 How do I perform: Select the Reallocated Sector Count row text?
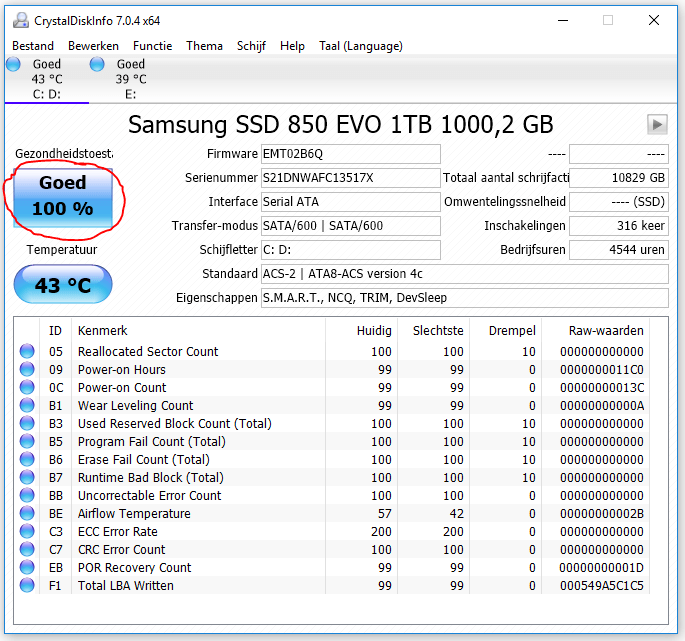[x=148, y=351]
